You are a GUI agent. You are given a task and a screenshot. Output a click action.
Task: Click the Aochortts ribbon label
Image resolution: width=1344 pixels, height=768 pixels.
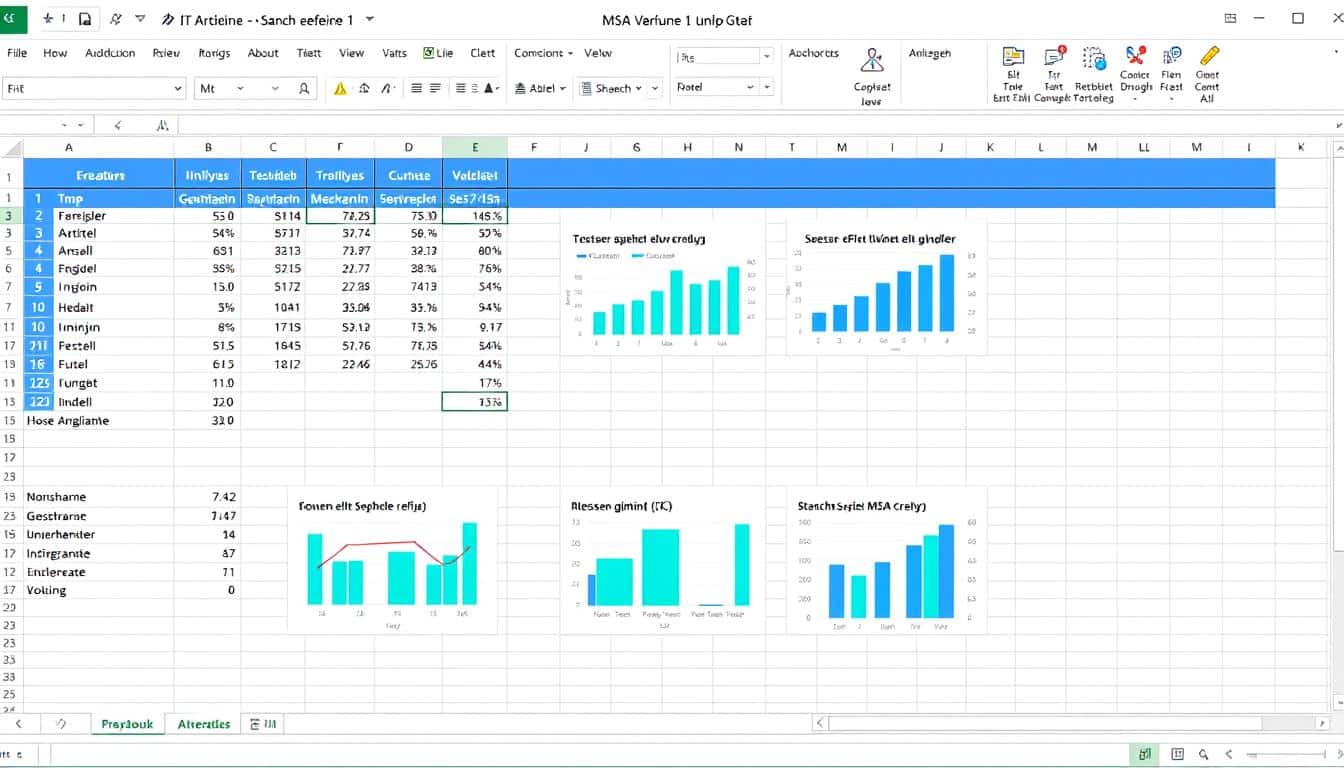[x=814, y=53]
